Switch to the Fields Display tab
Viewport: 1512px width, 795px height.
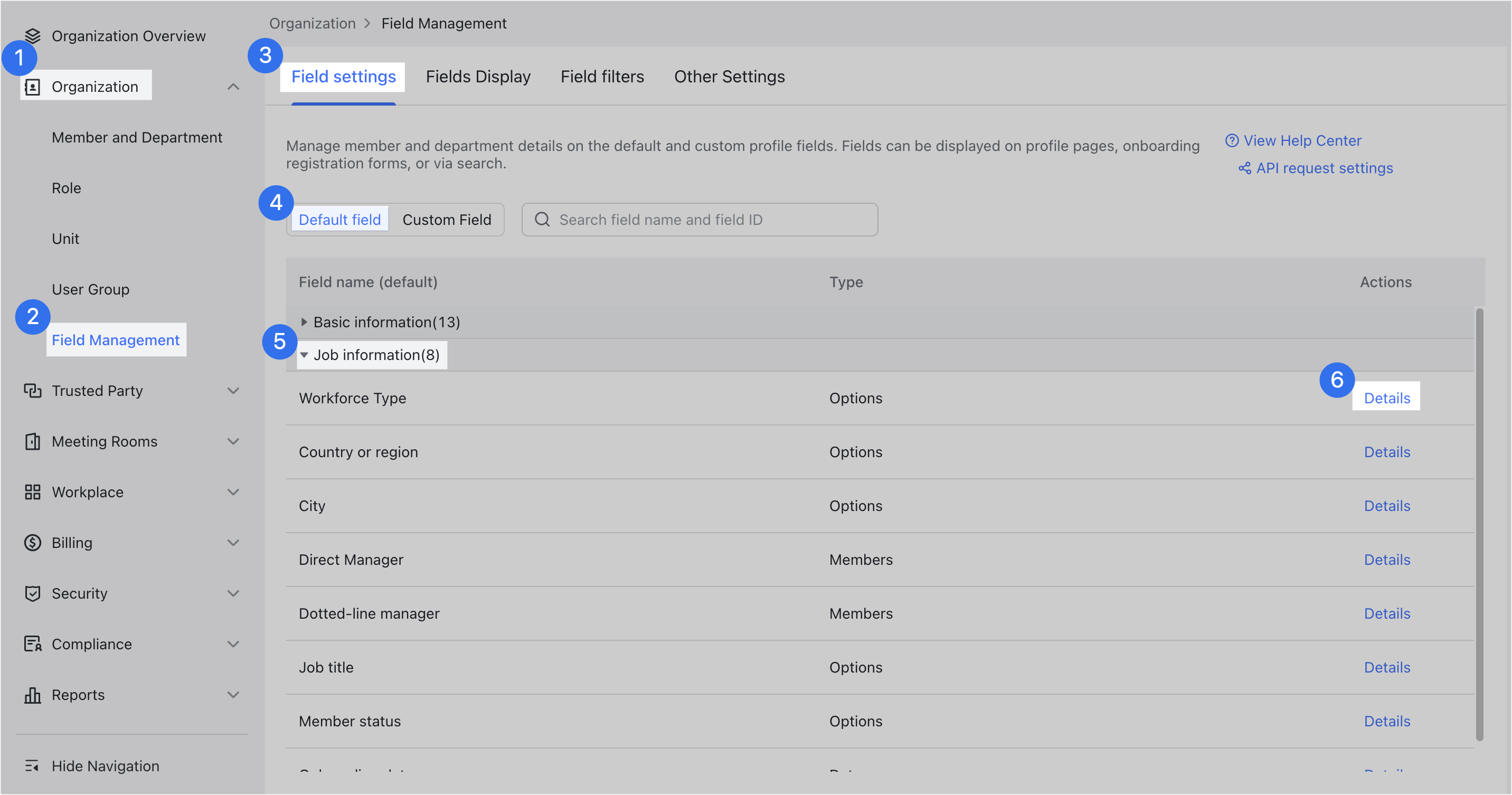pos(478,76)
